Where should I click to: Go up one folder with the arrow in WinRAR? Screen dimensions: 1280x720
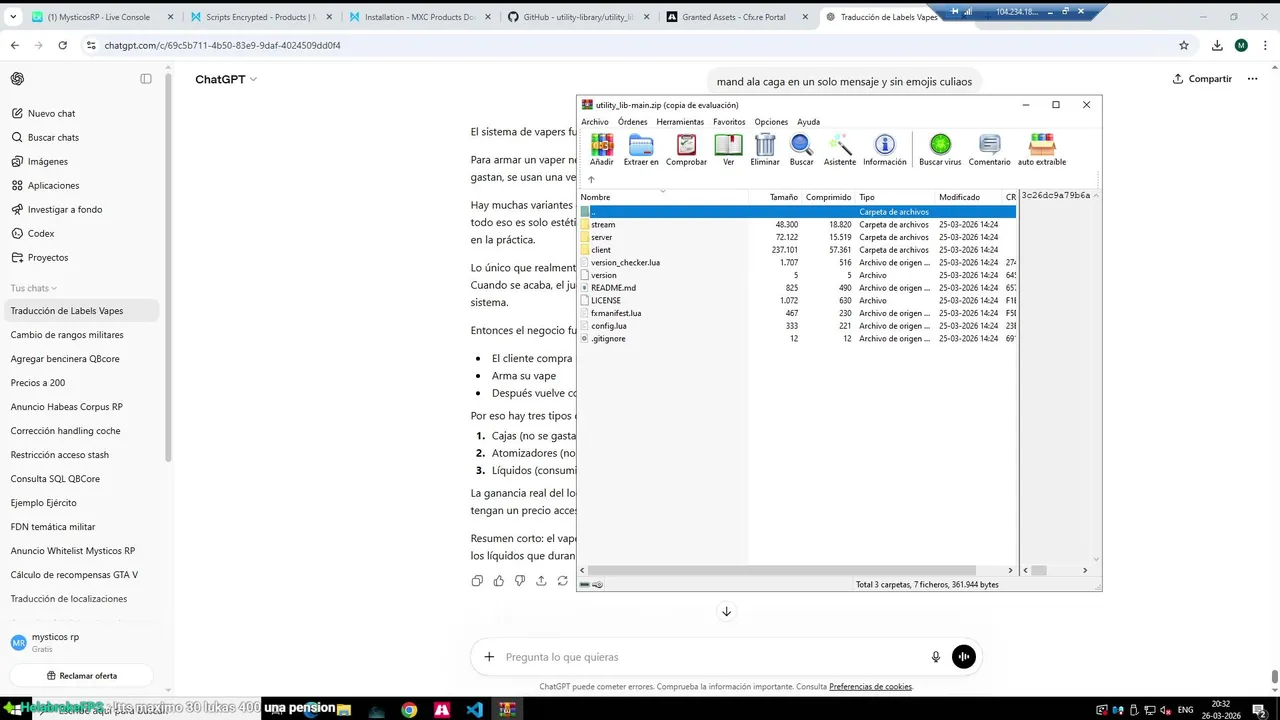pyautogui.click(x=591, y=180)
